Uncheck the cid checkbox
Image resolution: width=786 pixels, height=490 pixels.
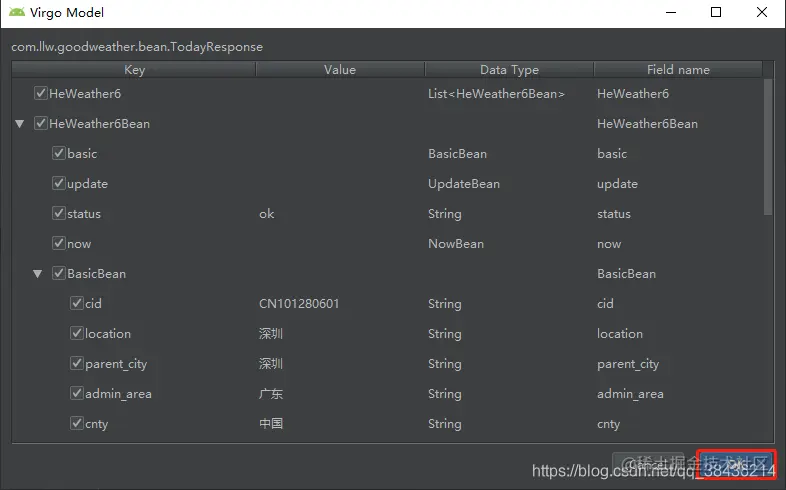click(77, 303)
